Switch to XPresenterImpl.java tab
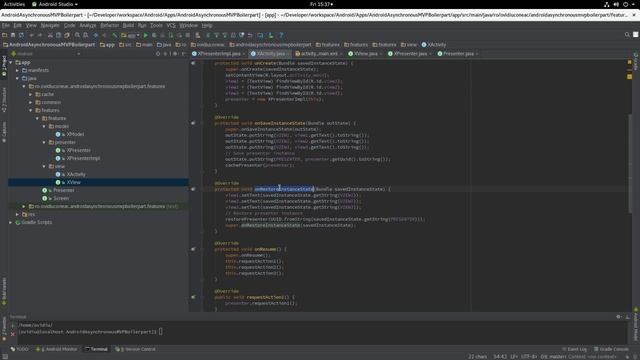The image size is (640, 360). (218, 54)
